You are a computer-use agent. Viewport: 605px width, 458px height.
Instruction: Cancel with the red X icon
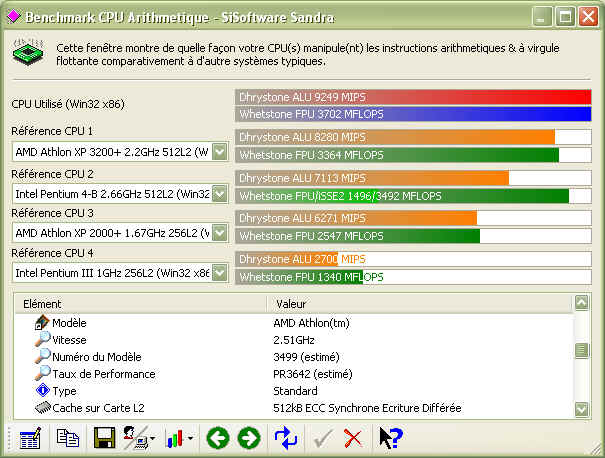[353, 439]
